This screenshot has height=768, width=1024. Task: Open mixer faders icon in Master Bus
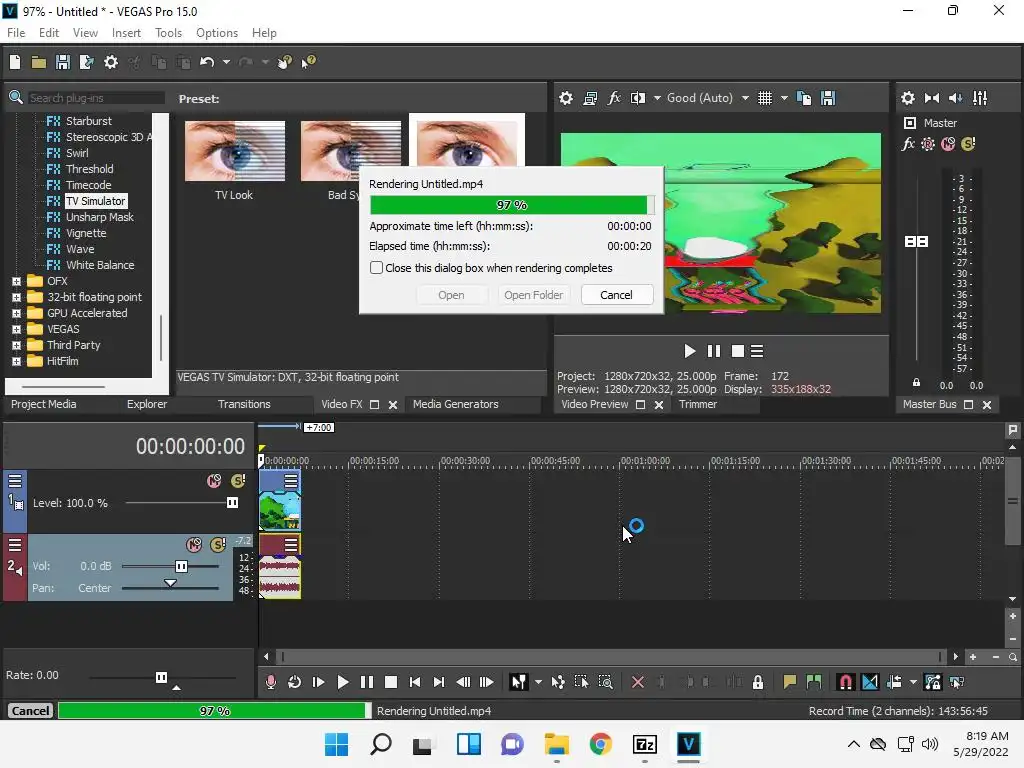pyautogui.click(x=980, y=98)
